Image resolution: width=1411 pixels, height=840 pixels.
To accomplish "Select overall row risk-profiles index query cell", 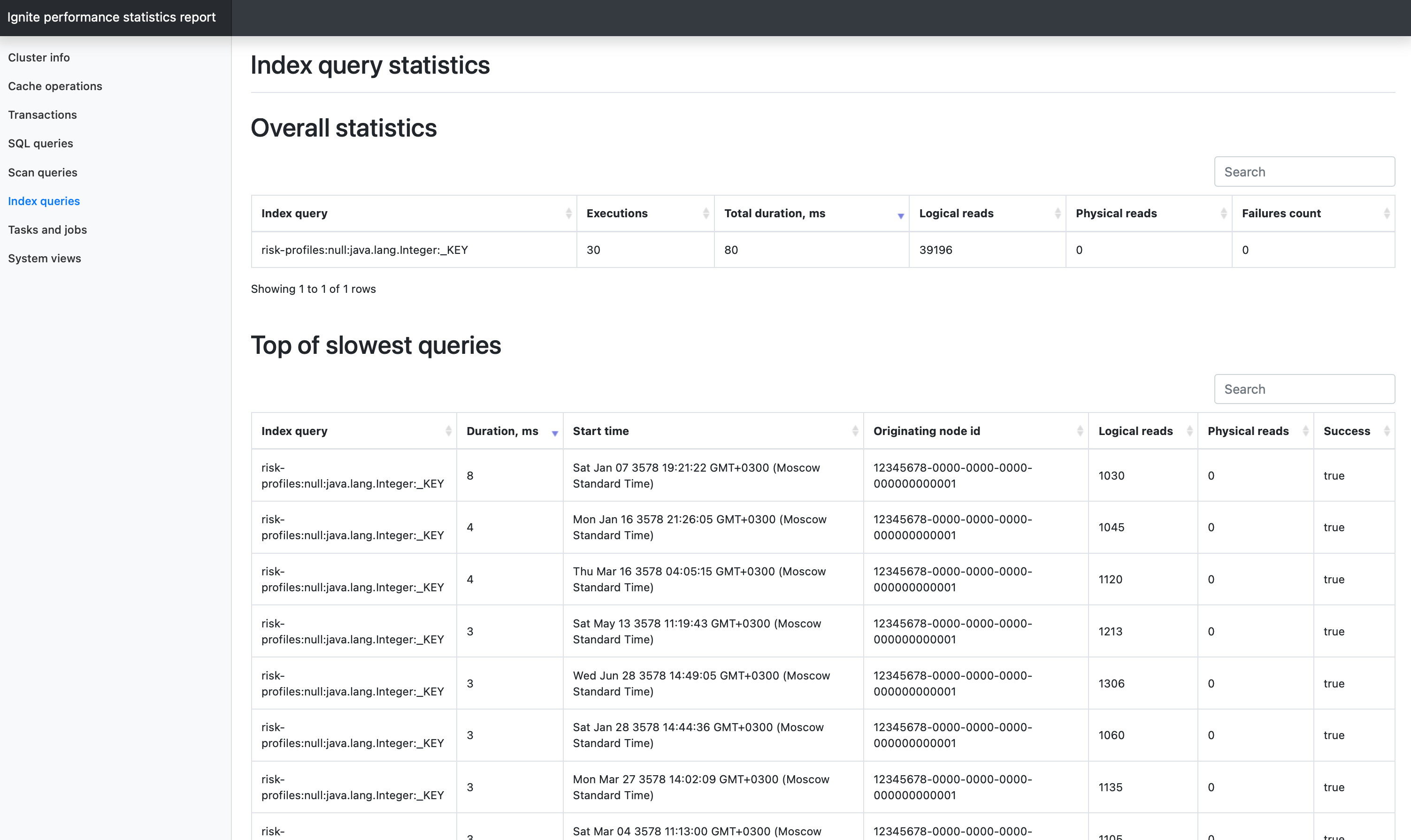I will click(x=414, y=250).
